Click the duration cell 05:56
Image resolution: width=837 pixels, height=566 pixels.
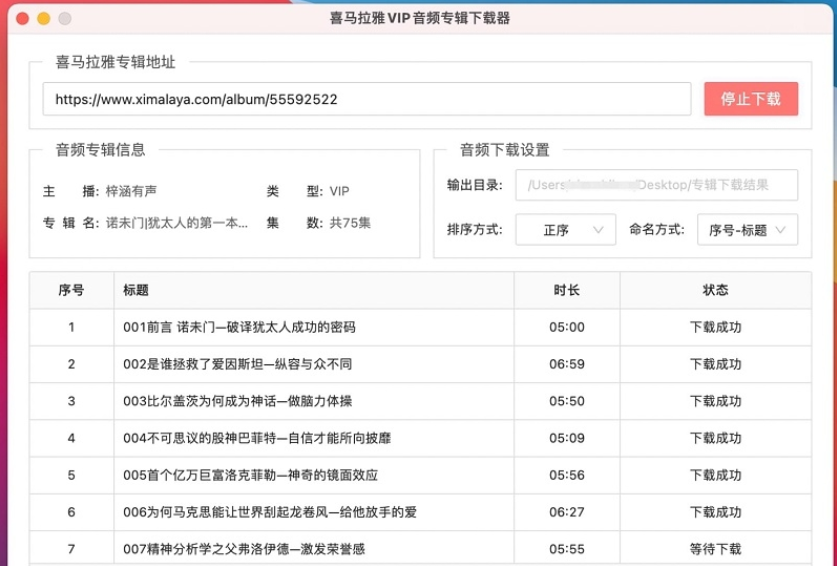[567, 475]
